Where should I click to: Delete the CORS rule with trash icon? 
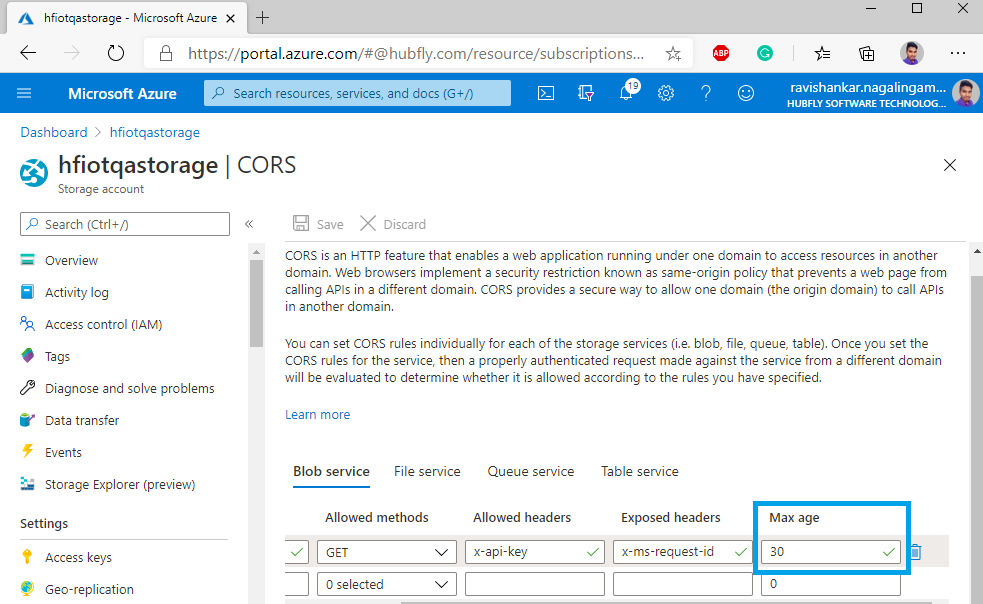pos(915,551)
